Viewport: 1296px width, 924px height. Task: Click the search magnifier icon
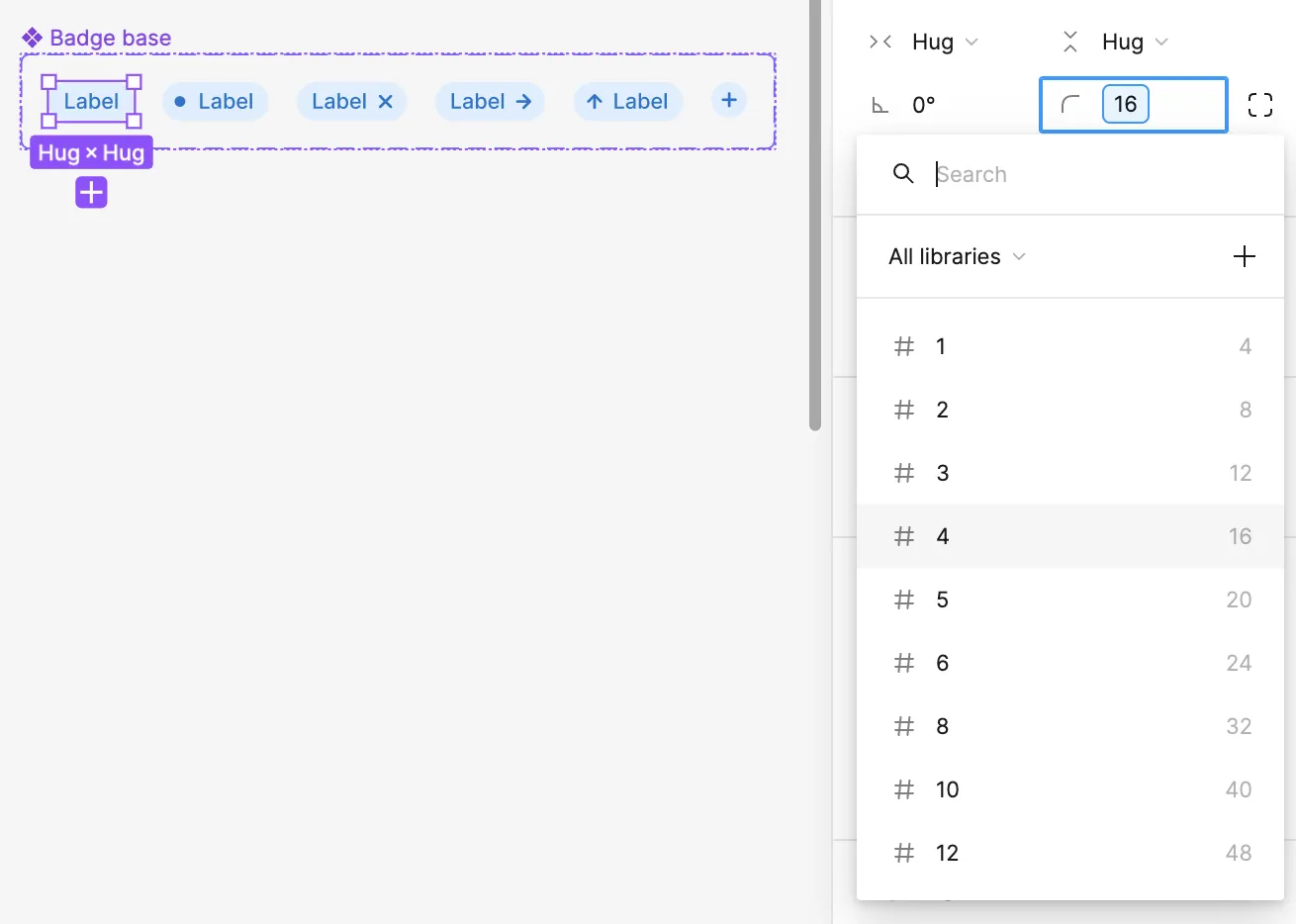pyautogui.click(x=902, y=174)
